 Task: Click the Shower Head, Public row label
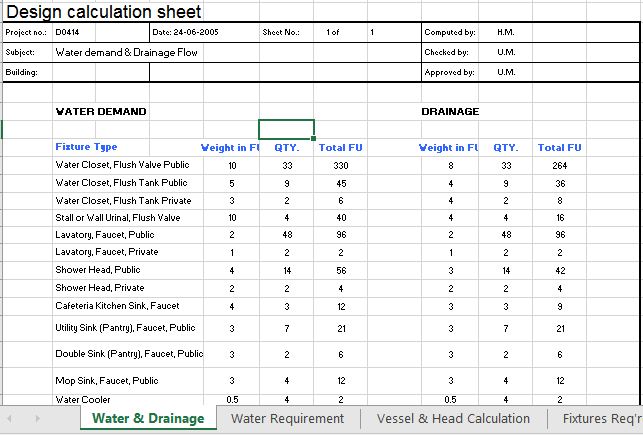coord(98,270)
